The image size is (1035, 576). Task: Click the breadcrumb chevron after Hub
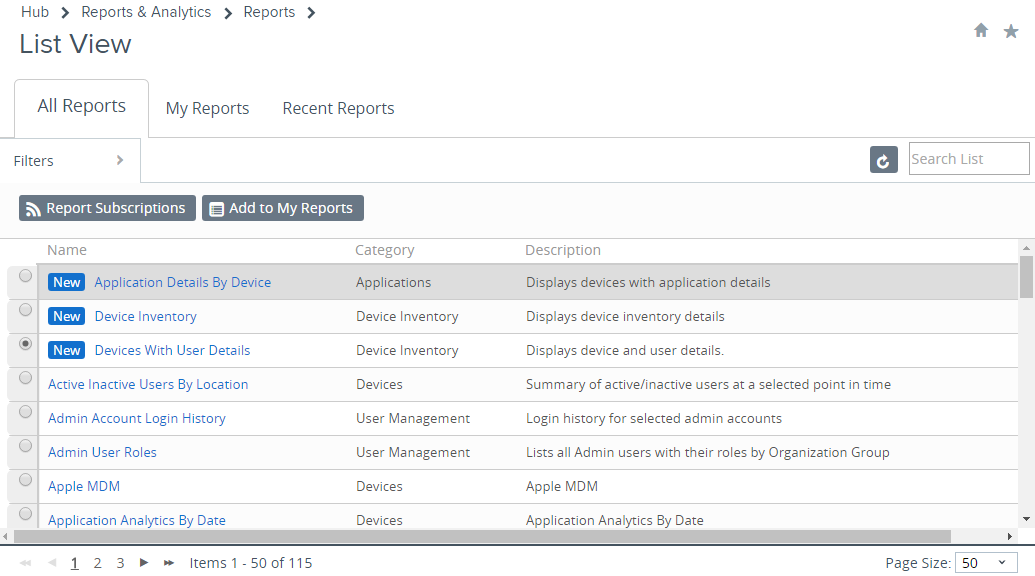coord(65,13)
